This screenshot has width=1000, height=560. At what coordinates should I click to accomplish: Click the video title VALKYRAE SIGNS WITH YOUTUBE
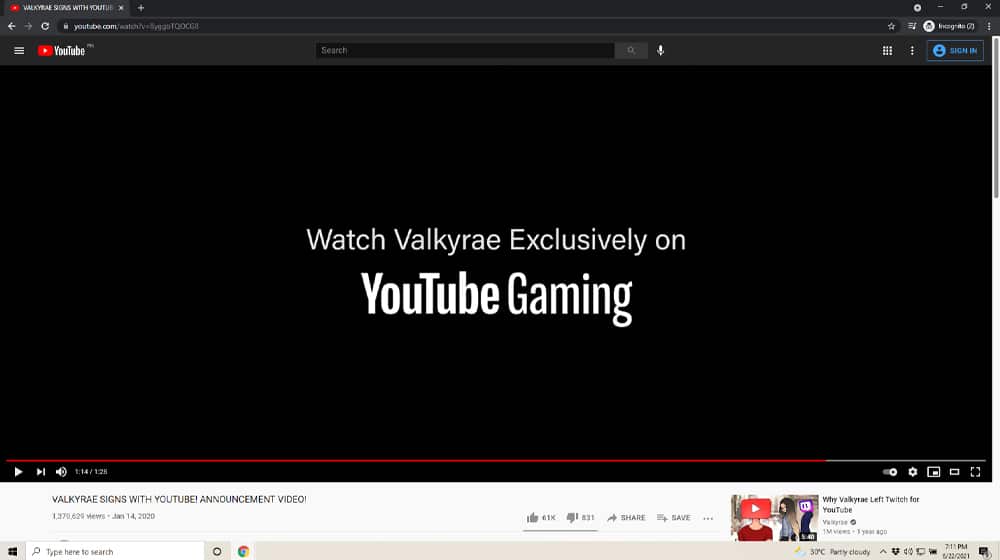(179, 499)
